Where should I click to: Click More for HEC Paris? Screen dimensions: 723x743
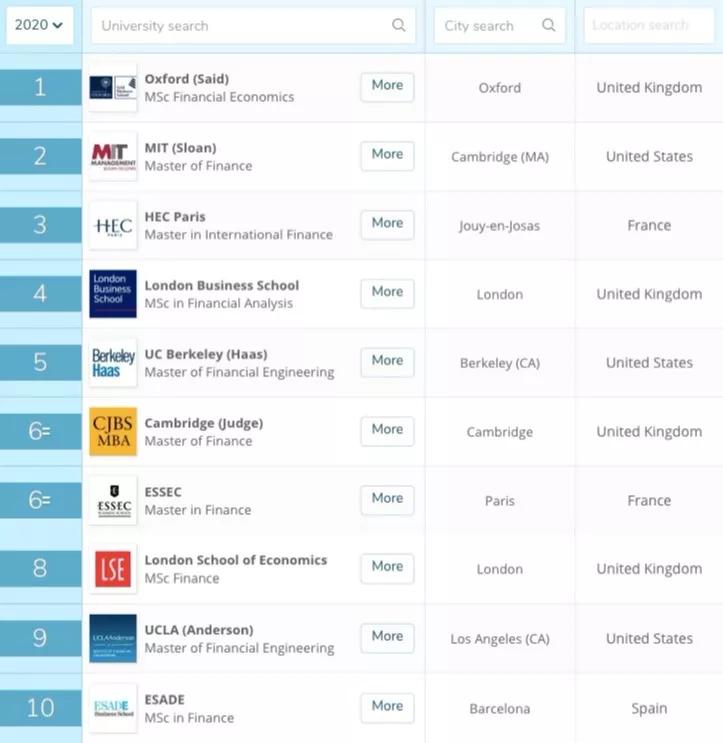(387, 225)
